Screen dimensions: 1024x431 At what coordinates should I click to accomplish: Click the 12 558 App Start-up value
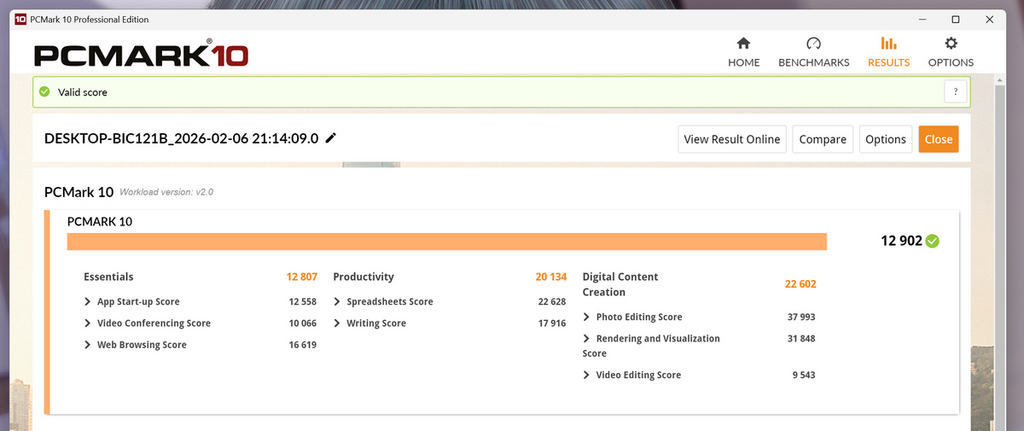pyautogui.click(x=302, y=302)
